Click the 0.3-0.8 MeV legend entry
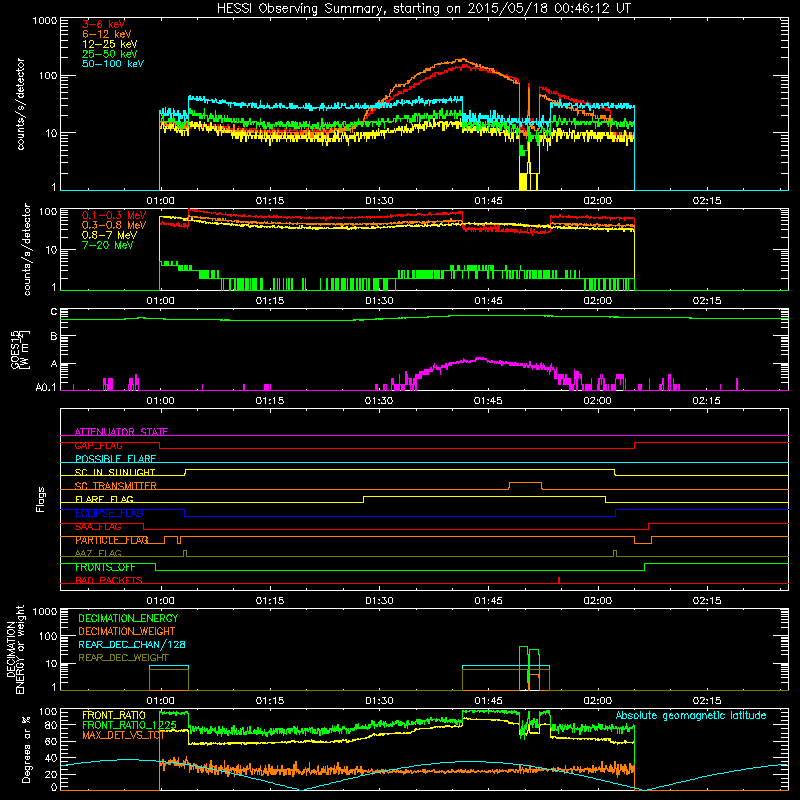The height and width of the screenshot is (800, 800). pyautogui.click(x=114, y=225)
